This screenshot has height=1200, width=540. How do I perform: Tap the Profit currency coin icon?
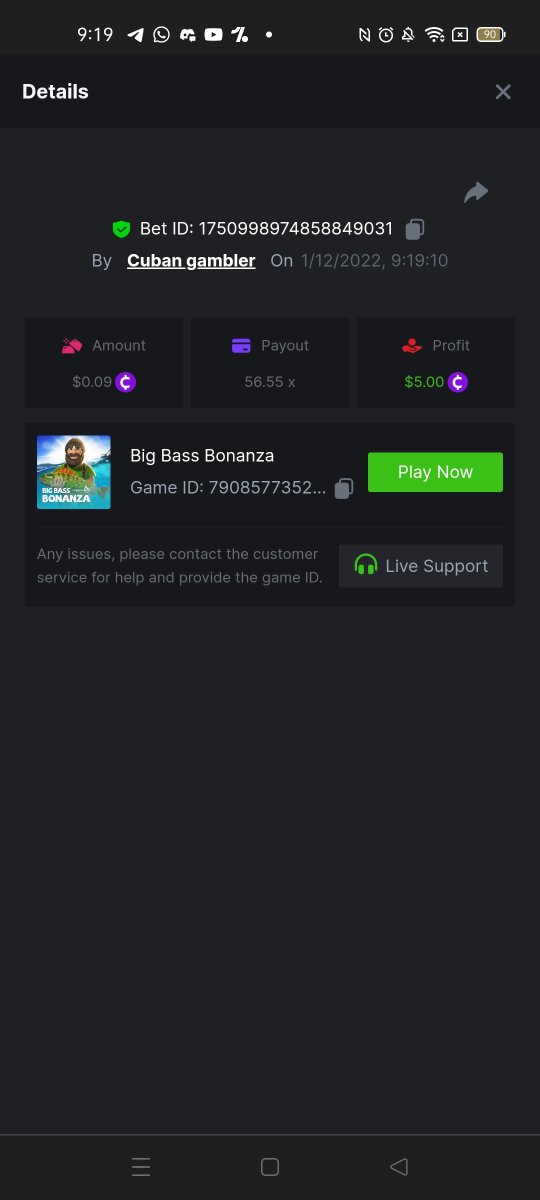pyautogui.click(x=457, y=381)
